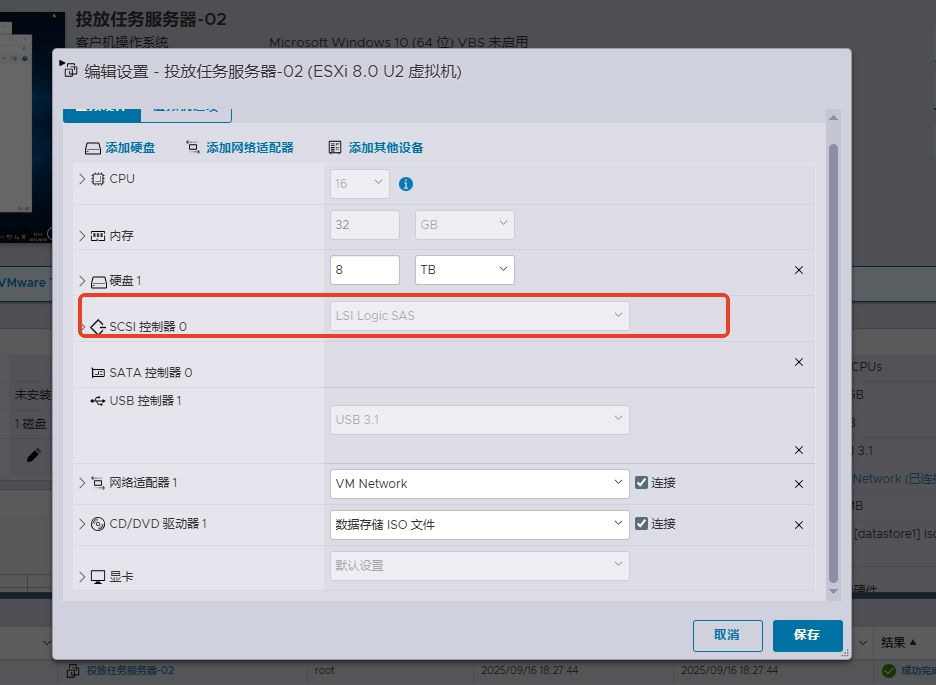The width and height of the screenshot is (936, 685).
Task: Open the VM Network dropdown
Action: (479, 484)
